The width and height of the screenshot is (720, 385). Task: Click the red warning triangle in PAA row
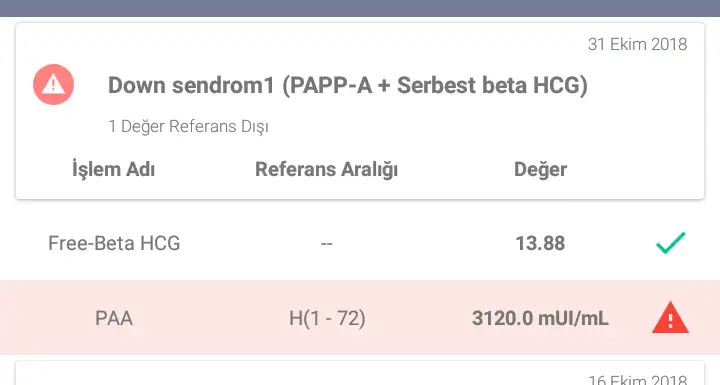pyautogui.click(x=670, y=317)
